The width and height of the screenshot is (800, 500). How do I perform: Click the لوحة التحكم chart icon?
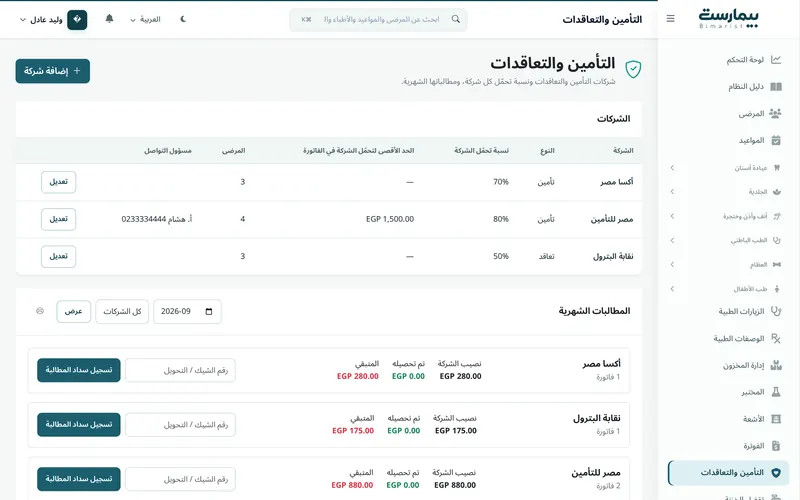click(x=776, y=60)
